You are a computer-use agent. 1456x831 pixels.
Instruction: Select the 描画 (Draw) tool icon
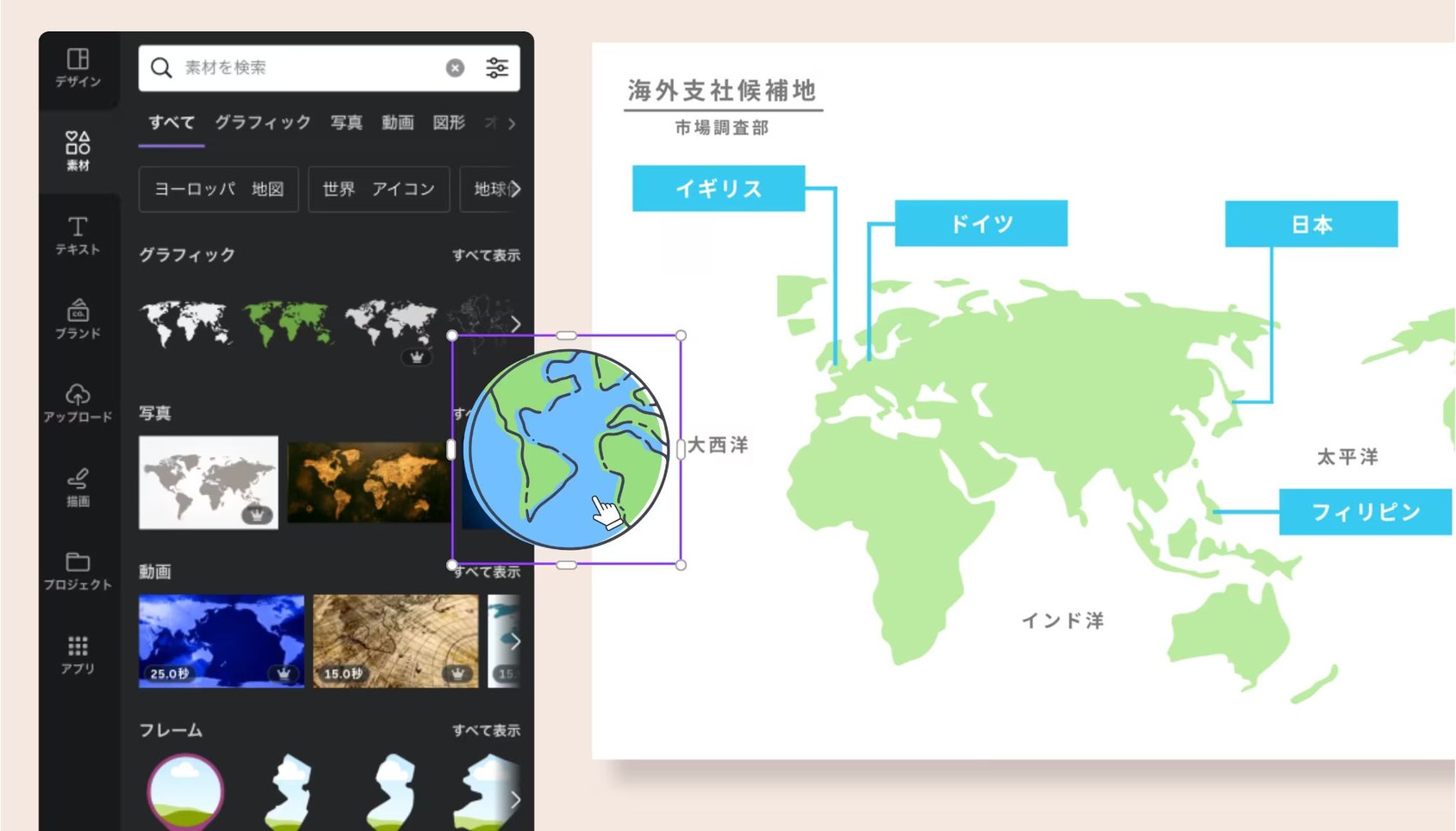point(78,487)
